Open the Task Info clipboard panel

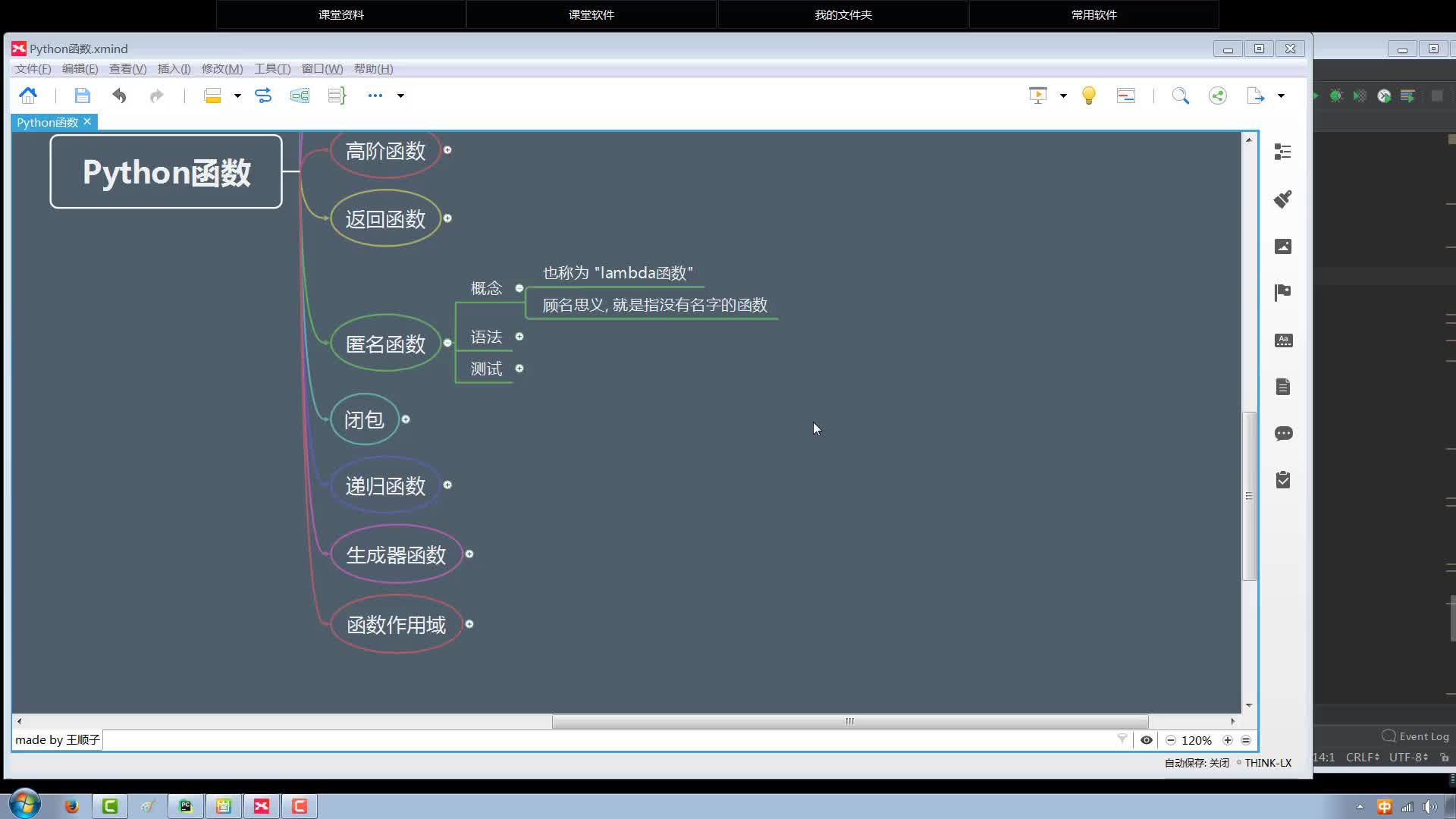1282,480
